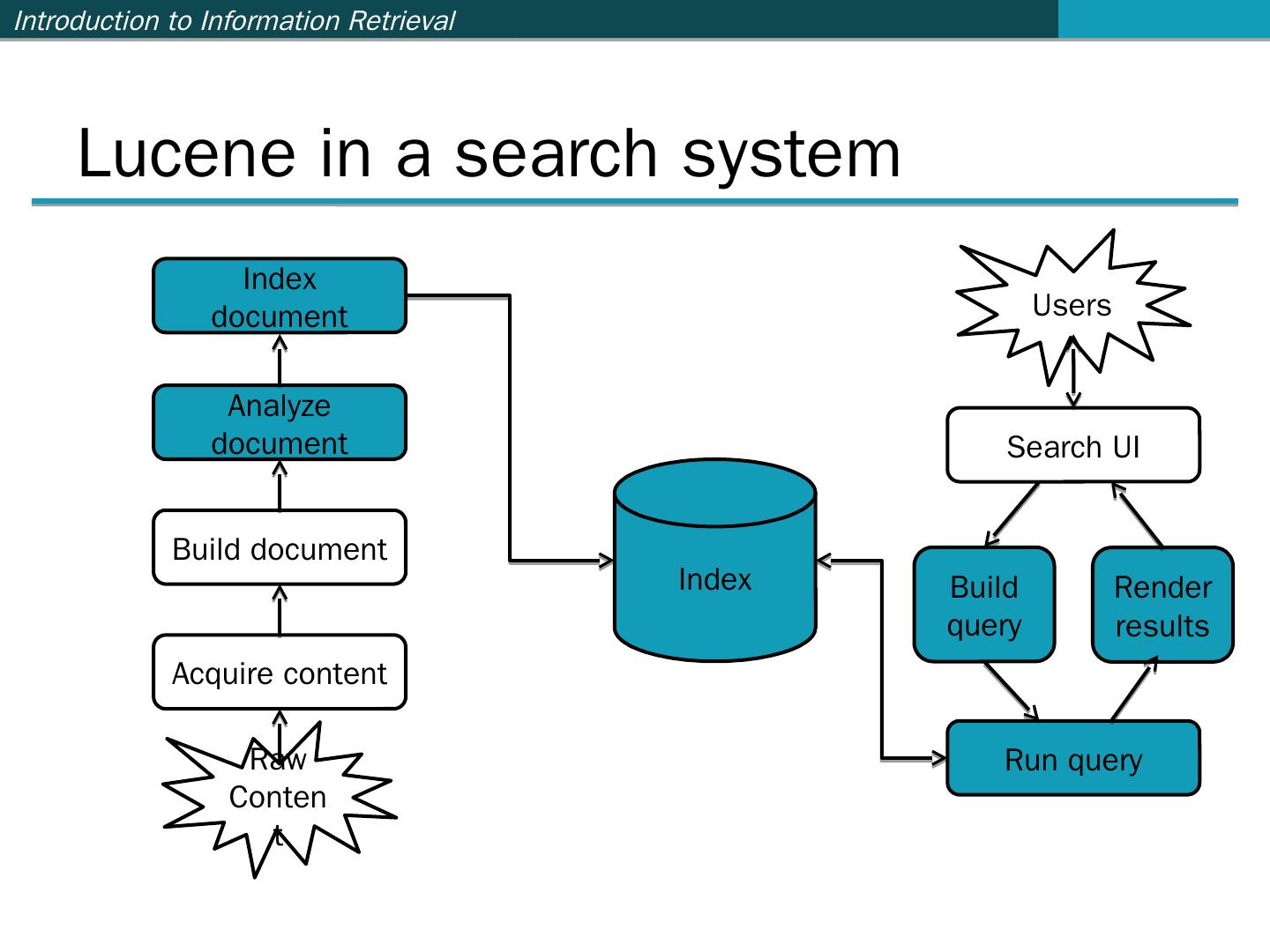Click the Index document box
This screenshot has width=1270, height=952.
[x=280, y=296]
